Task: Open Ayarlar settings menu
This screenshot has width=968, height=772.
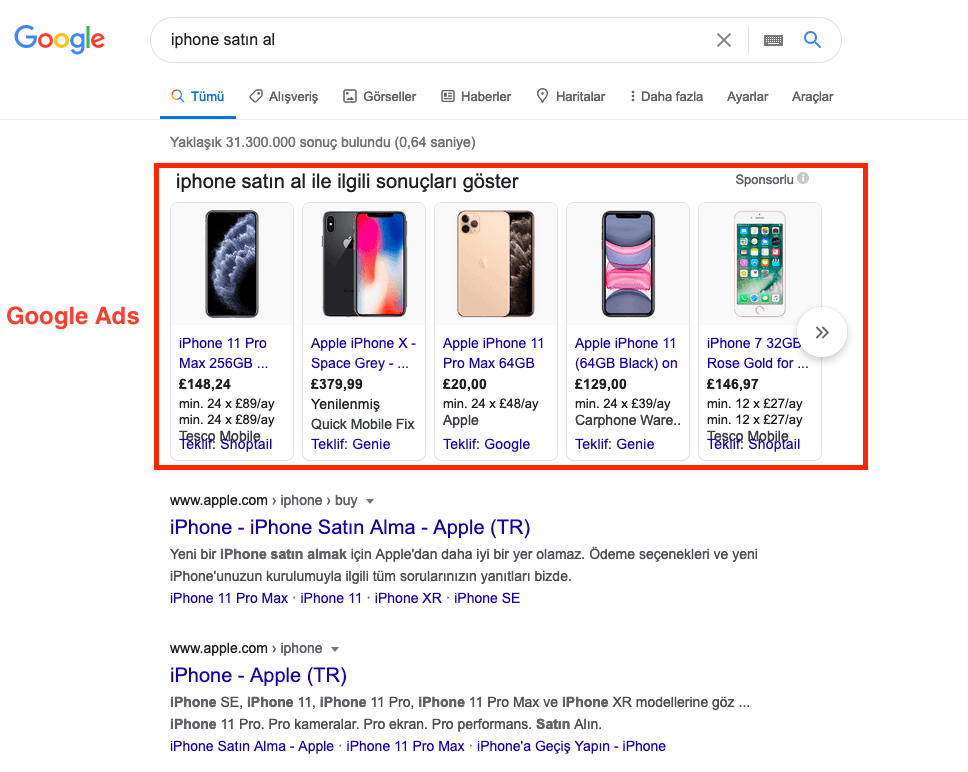Action: [747, 97]
